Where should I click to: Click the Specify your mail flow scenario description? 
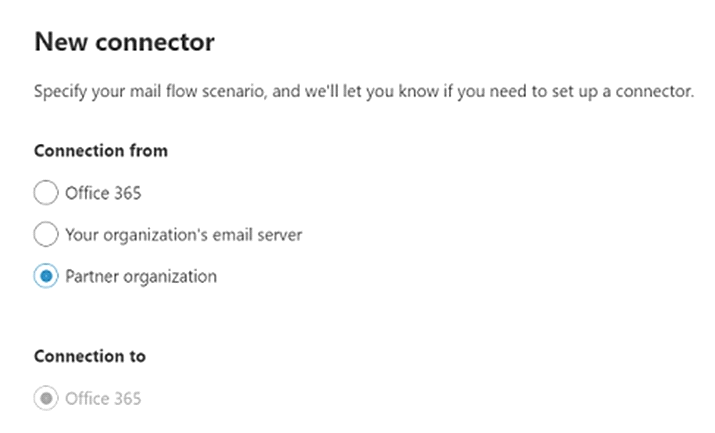point(364,92)
